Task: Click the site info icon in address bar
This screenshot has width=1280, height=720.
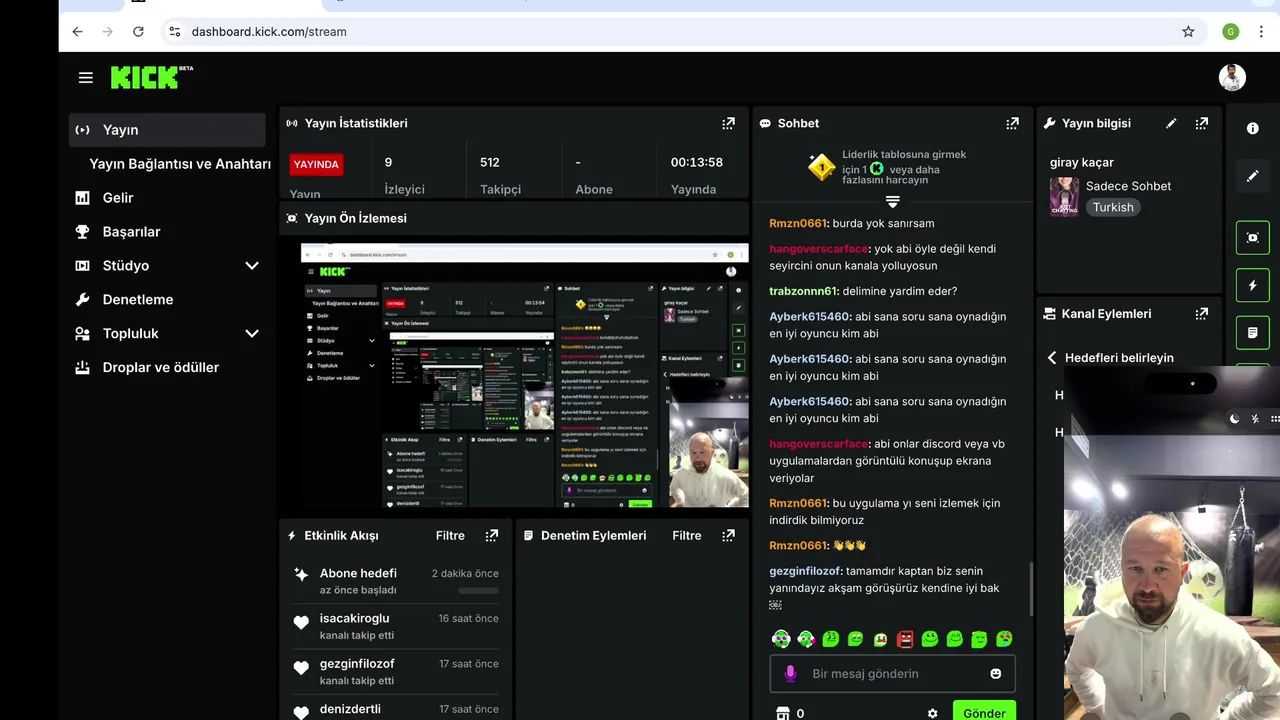Action: click(x=174, y=31)
